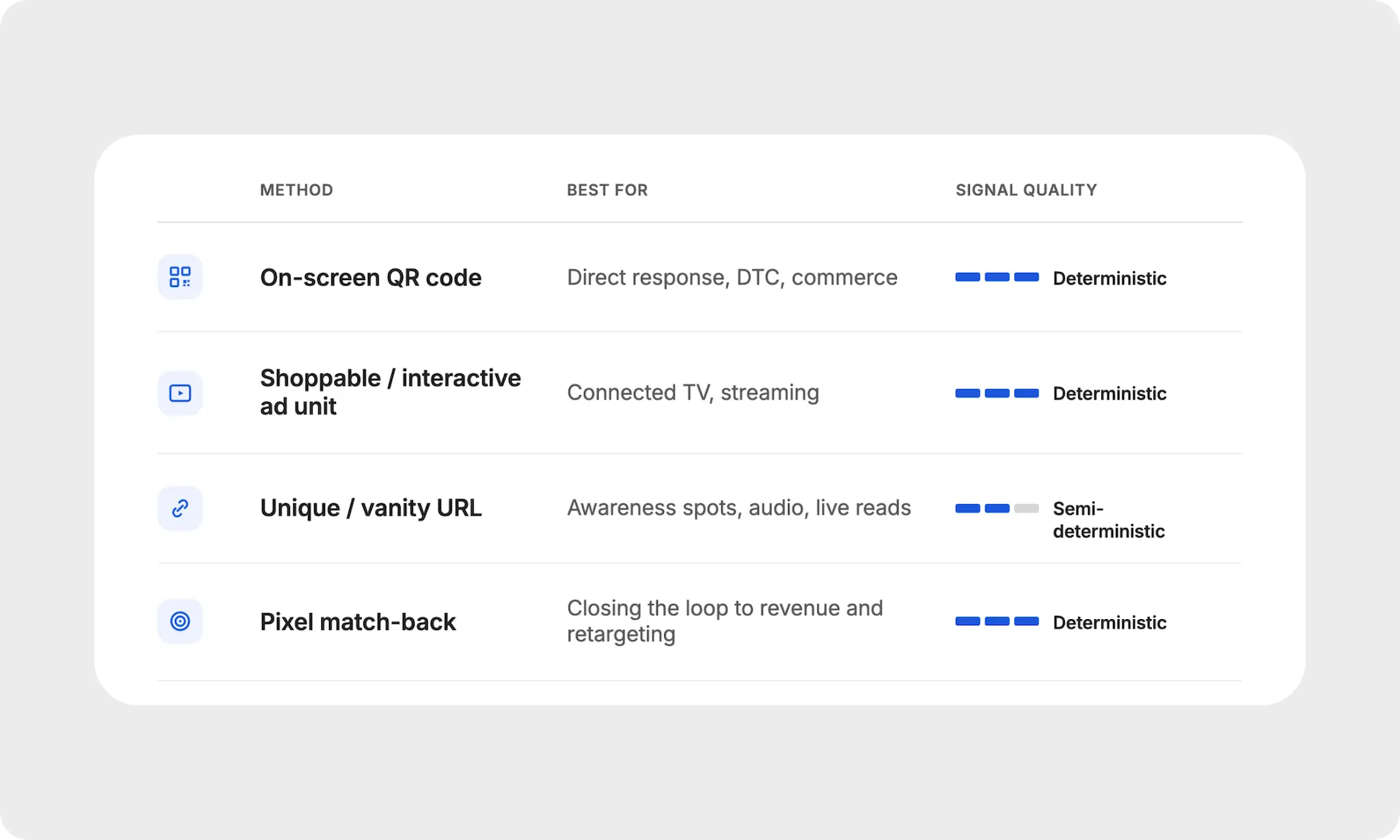Click signal bars for Unique / vanity URL

click(x=997, y=508)
